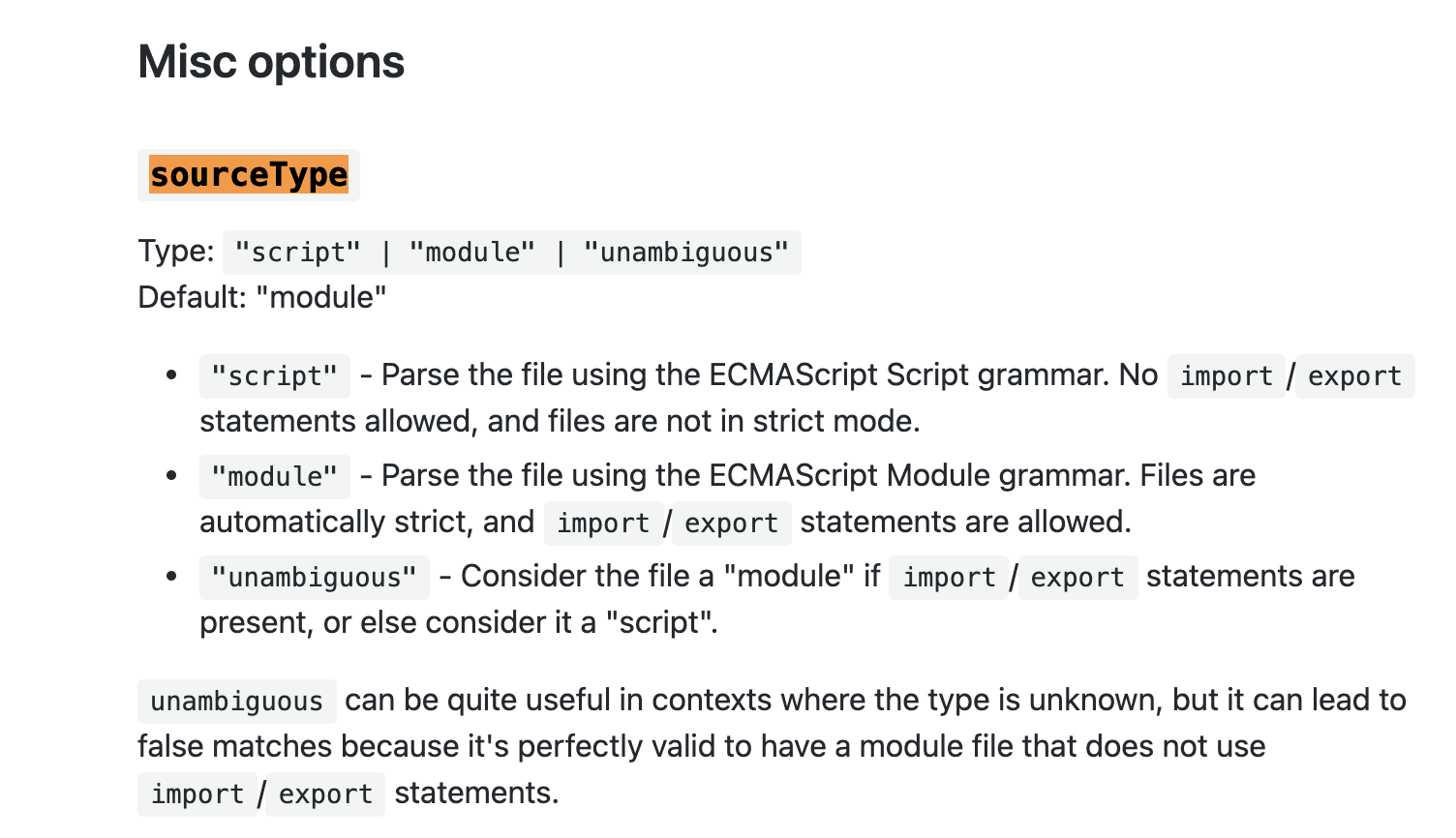The height and width of the screenshot is (838, 1456).
Task: Click the text "statements are allowed."
Action: [x=965, y=522]
